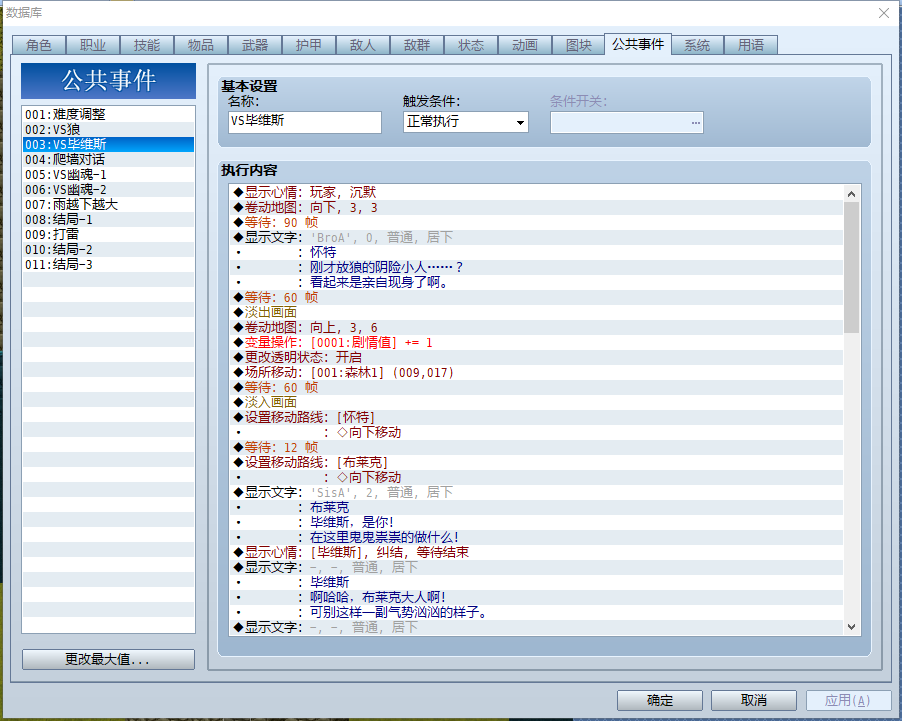902x721 pixels.
Task: Go to the 用语 tab
Action: 751,45
